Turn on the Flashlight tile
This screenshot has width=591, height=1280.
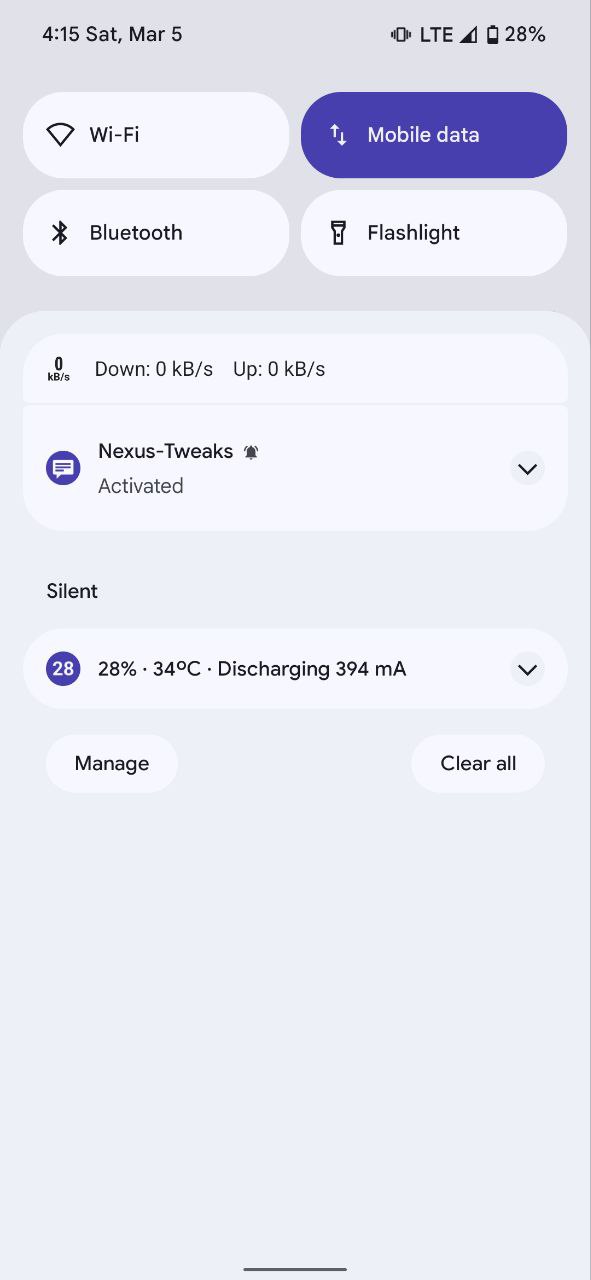(x=434, y=233)
